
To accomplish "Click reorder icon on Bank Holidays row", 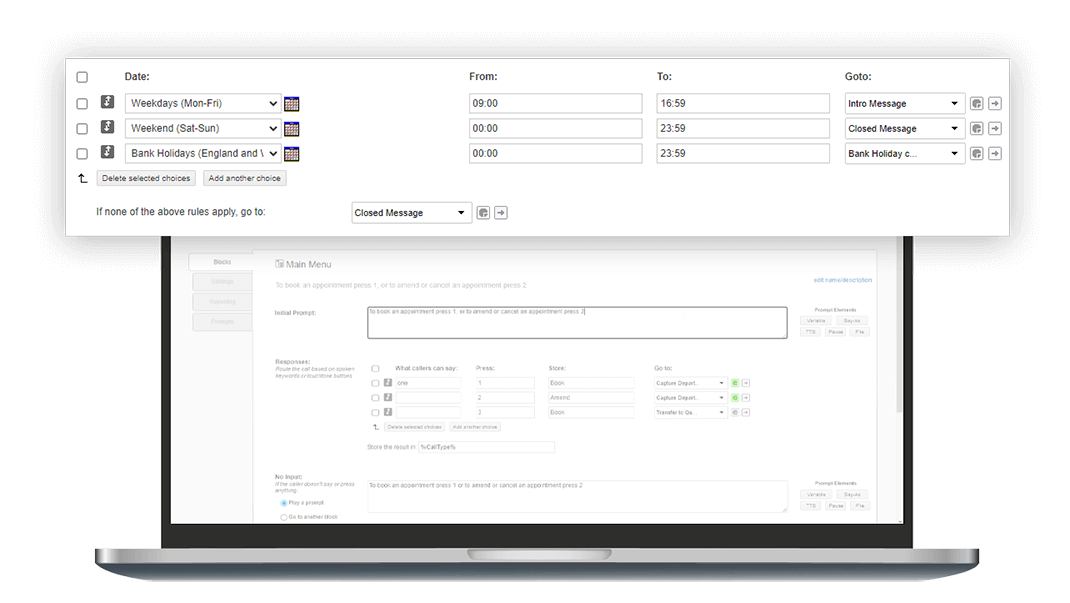I will (x=108, y=152).
